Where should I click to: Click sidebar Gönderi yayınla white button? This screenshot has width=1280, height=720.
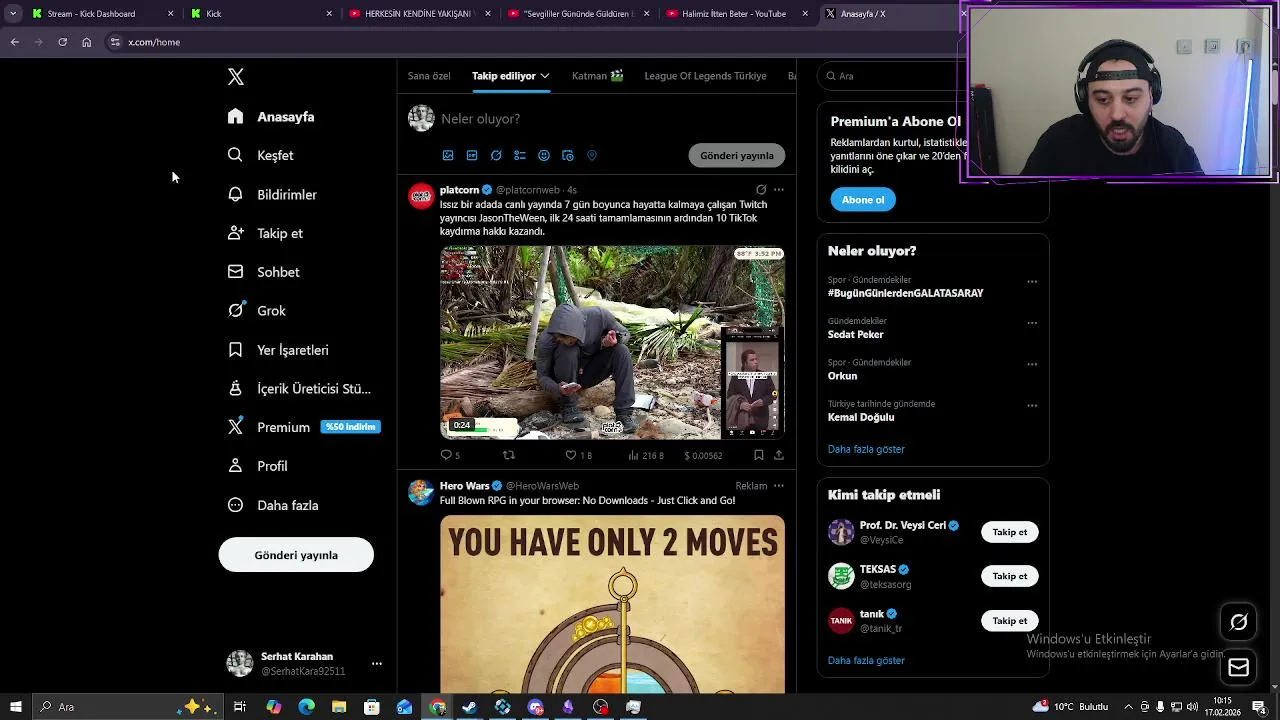296,555
